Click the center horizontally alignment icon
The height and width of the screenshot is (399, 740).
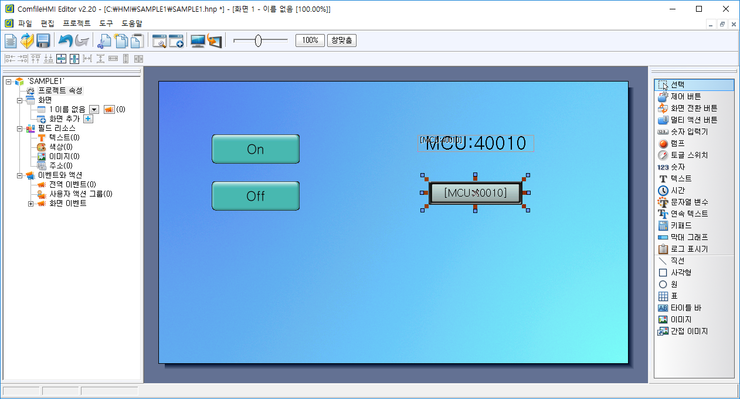point(61,59)
